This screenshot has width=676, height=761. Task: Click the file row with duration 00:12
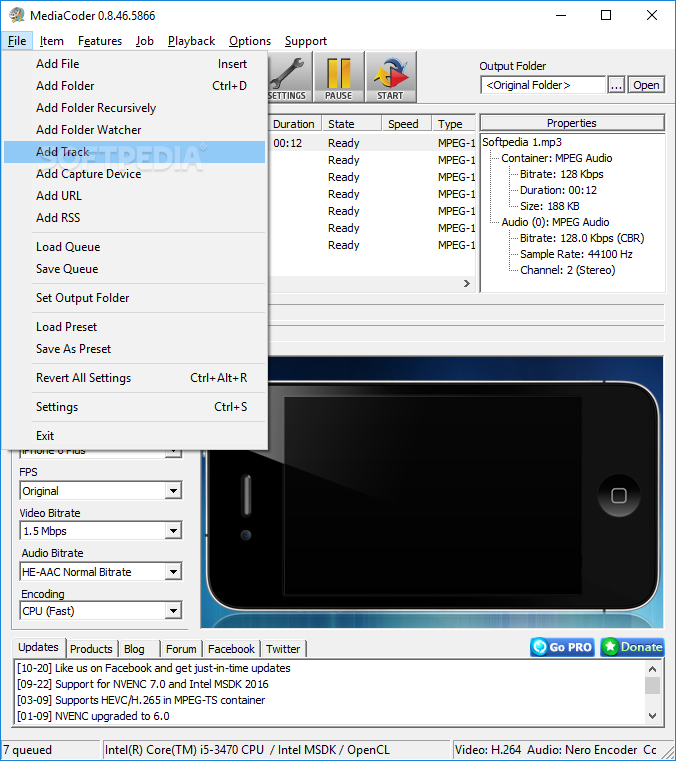(372, 143)
